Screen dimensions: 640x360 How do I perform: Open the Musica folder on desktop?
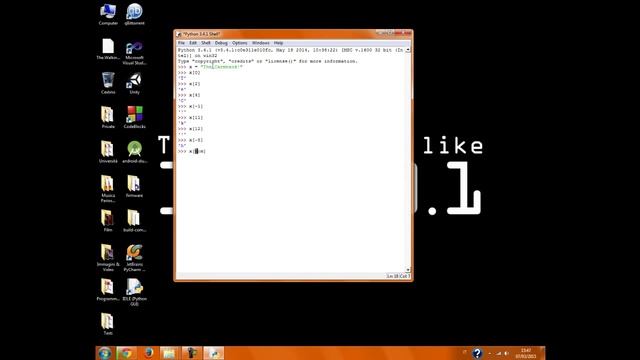pyautogui.click(x=108, y=189)
